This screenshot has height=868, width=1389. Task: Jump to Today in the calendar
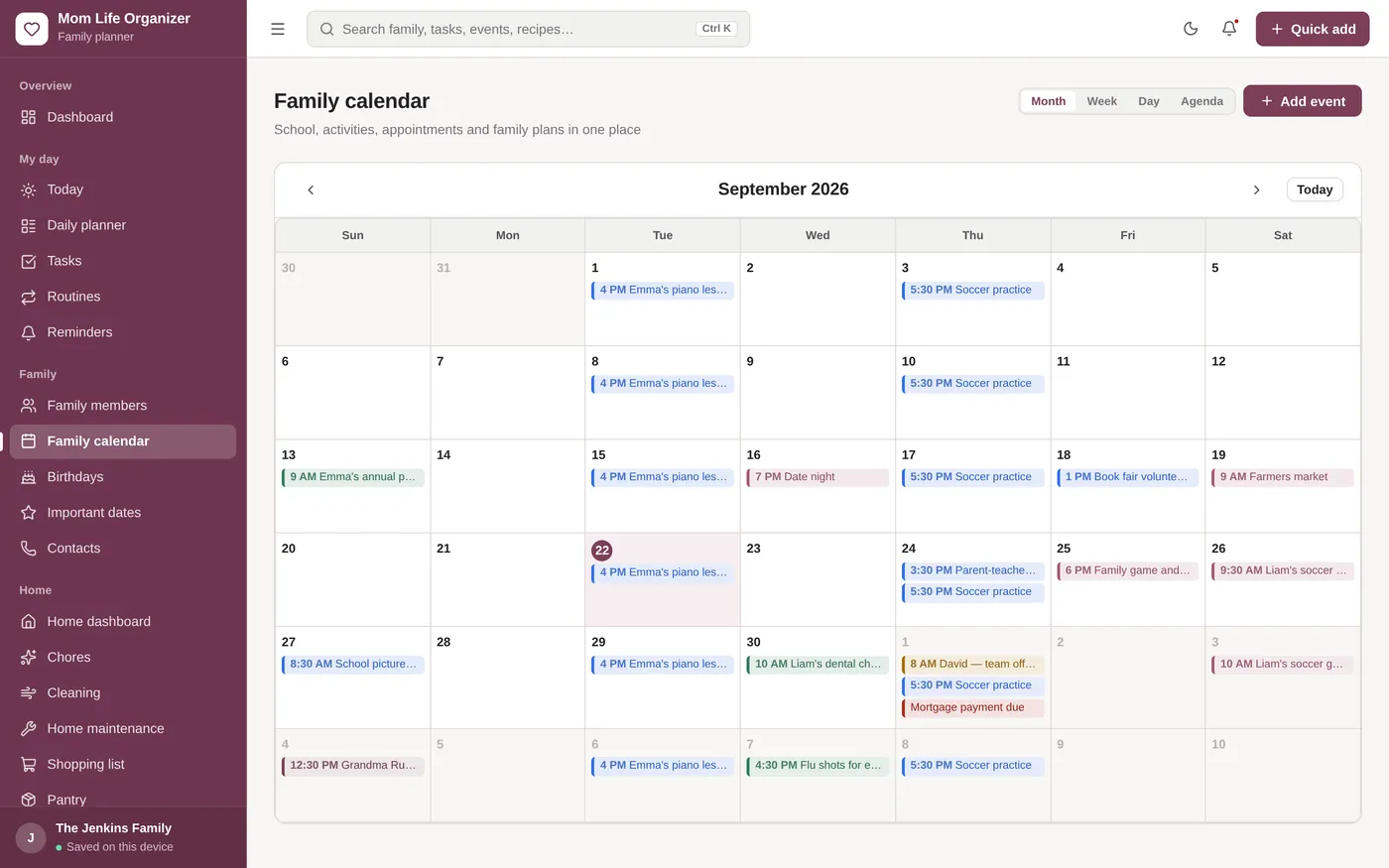point(1315,189)
